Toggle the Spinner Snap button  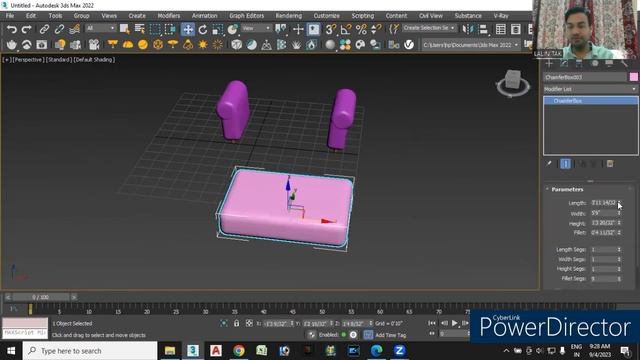376,29
